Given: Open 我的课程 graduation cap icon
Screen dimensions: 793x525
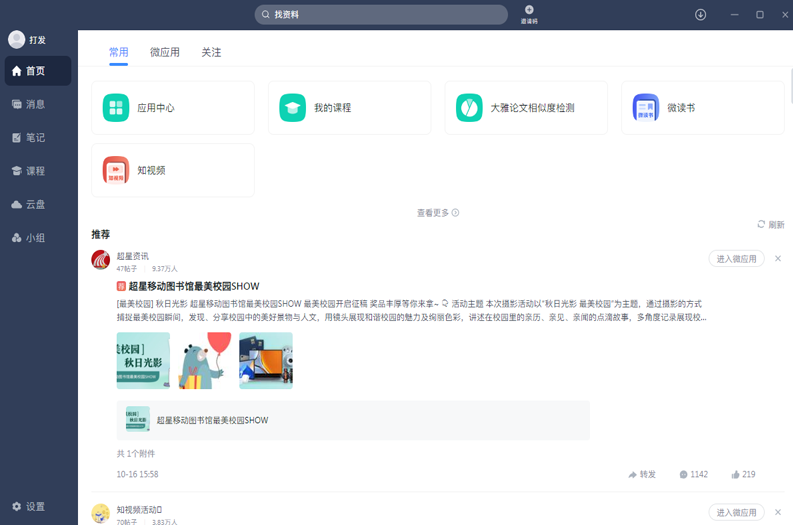Looking at the screenshot, I should [292, 108].
